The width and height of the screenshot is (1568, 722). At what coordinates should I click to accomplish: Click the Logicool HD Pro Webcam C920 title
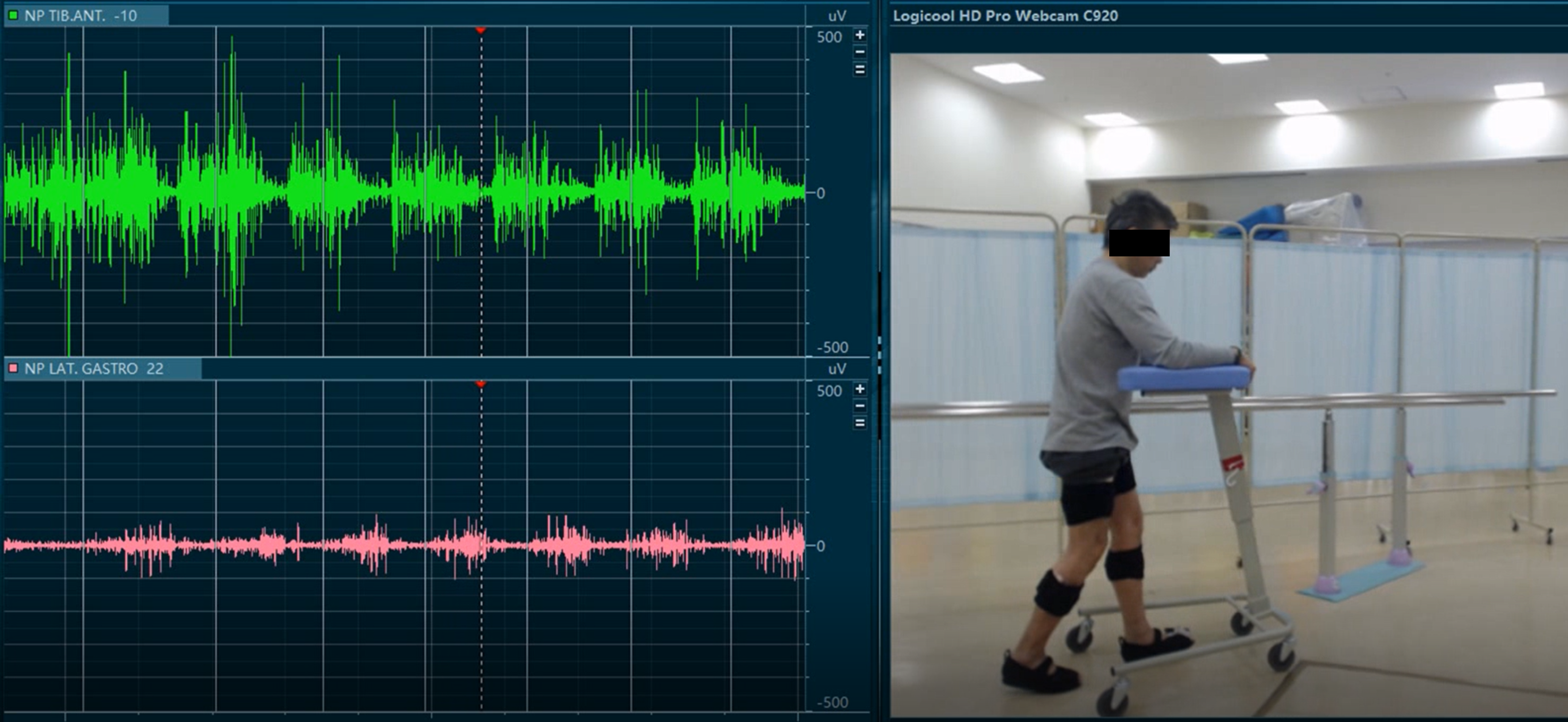[1004, 16]
